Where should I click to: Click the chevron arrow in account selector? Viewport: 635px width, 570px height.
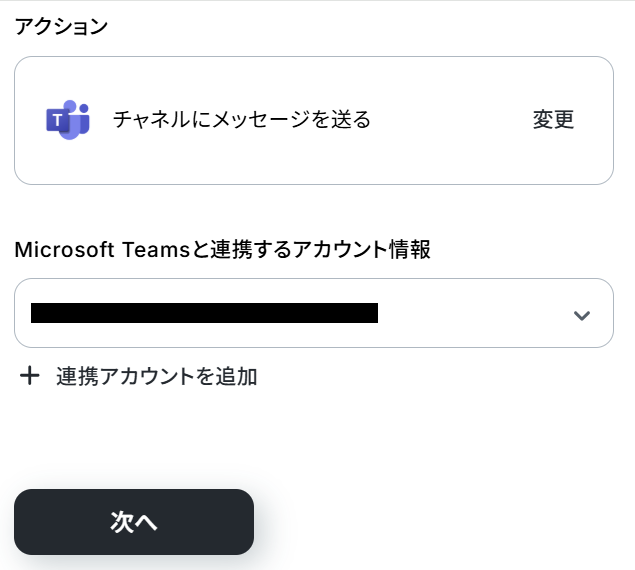[x=582, y=315]
